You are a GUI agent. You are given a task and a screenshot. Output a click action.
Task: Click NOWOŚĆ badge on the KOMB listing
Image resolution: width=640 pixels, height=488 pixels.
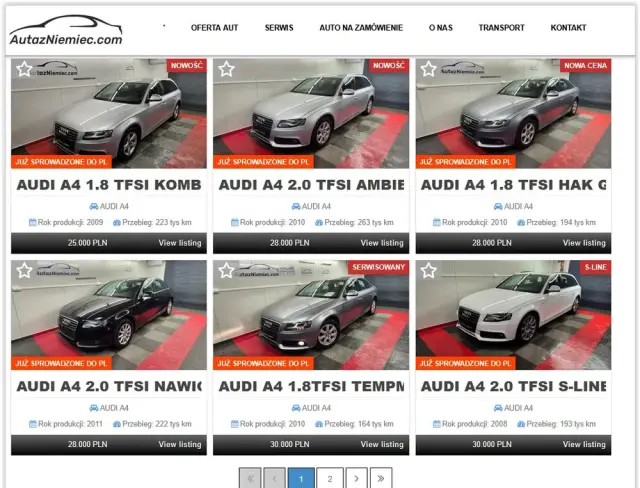pyautogui.click(x=187, y=65)
